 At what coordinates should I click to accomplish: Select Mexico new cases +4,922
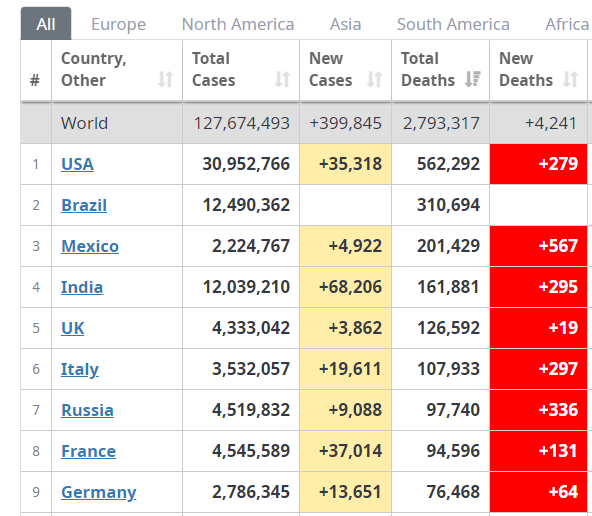pos(355,246)
